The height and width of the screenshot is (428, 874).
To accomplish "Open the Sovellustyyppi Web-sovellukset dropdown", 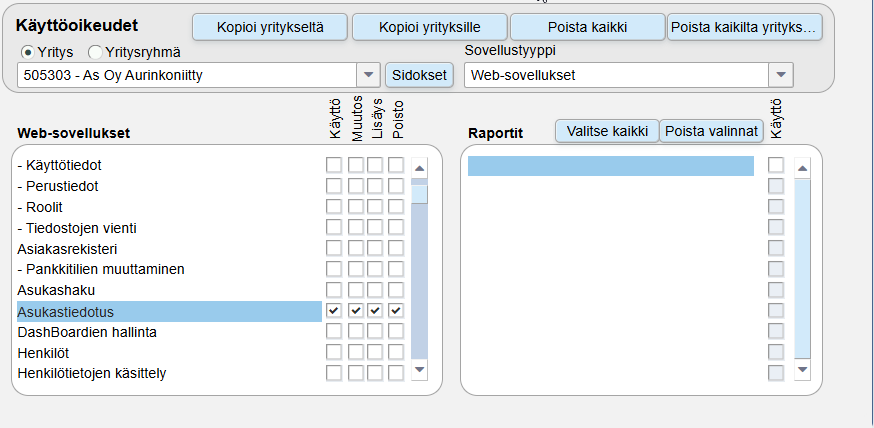I will [629, 75].
